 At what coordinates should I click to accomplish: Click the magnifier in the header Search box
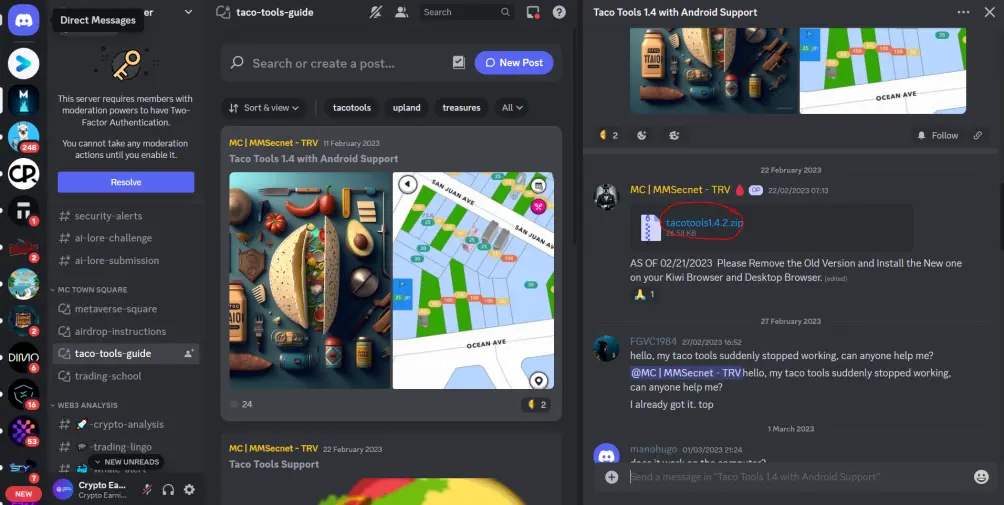tap(505, 12)
